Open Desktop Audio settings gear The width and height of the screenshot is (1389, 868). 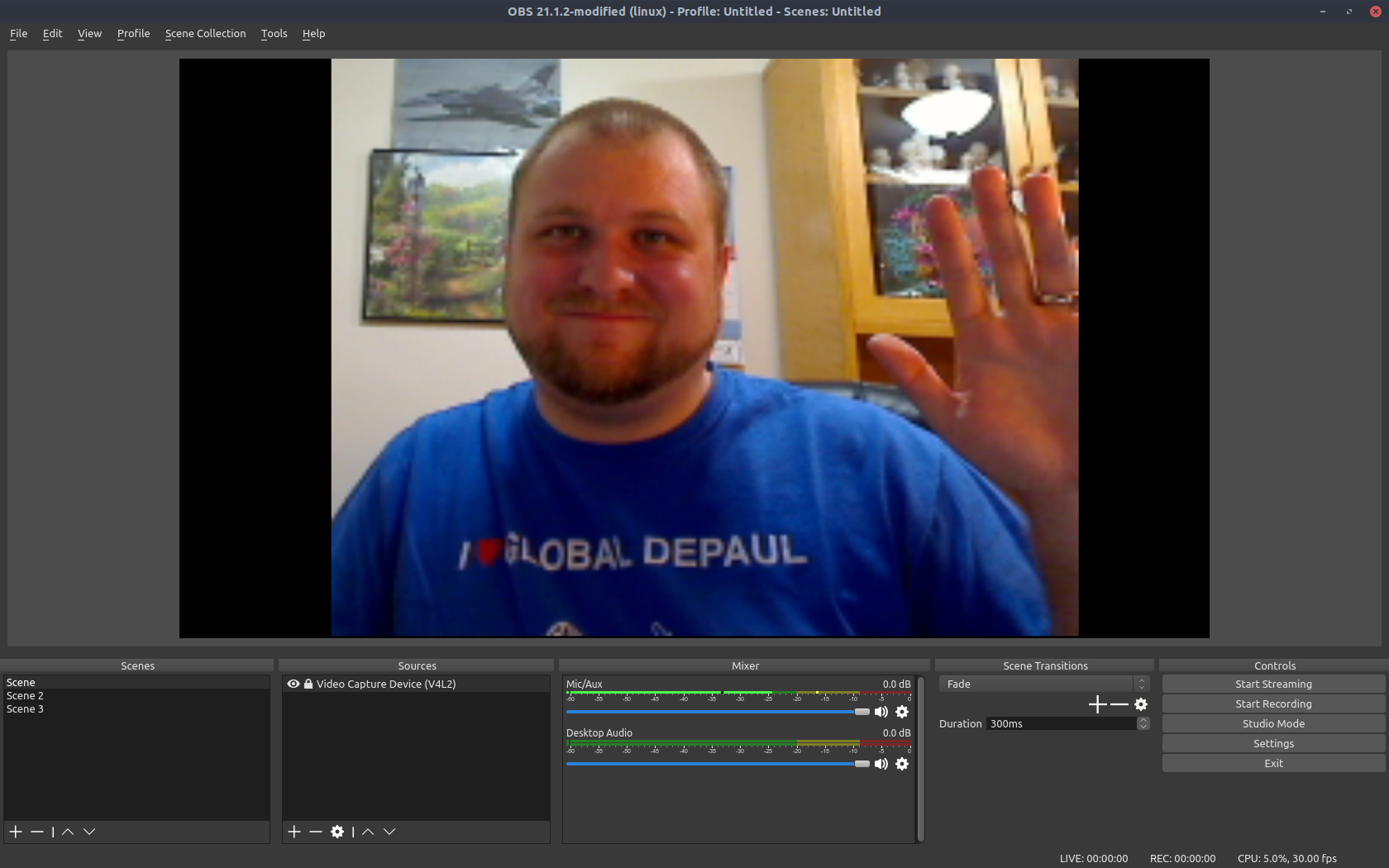902,764
